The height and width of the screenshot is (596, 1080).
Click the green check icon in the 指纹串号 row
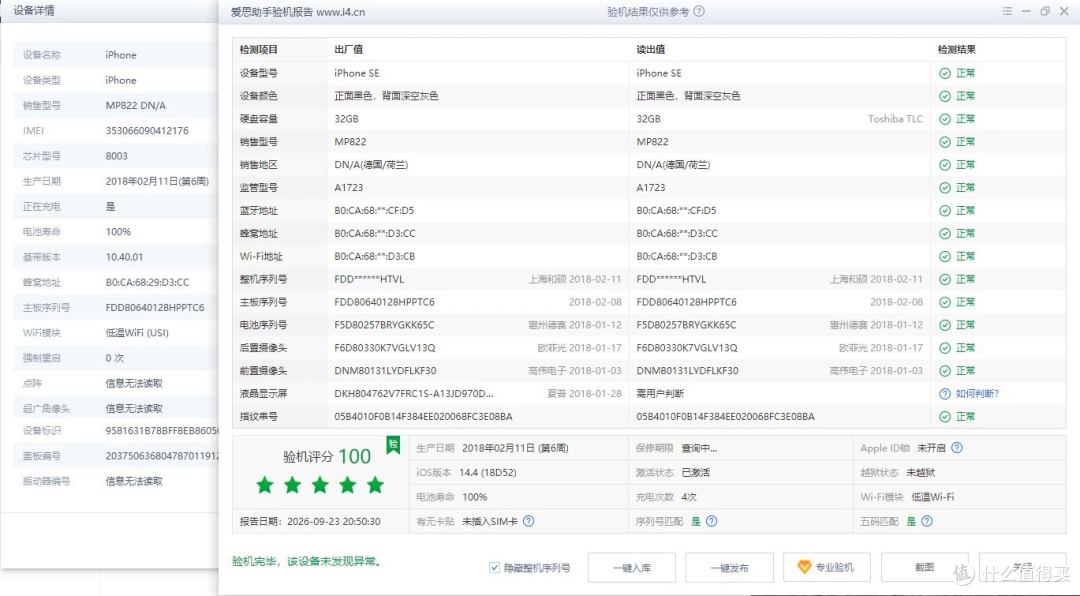[x=945, y=417]
